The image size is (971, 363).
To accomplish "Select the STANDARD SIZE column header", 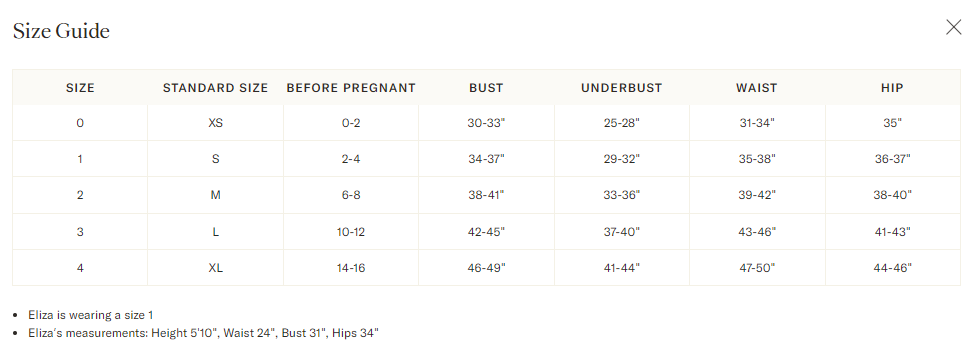I will coord(216,88).
